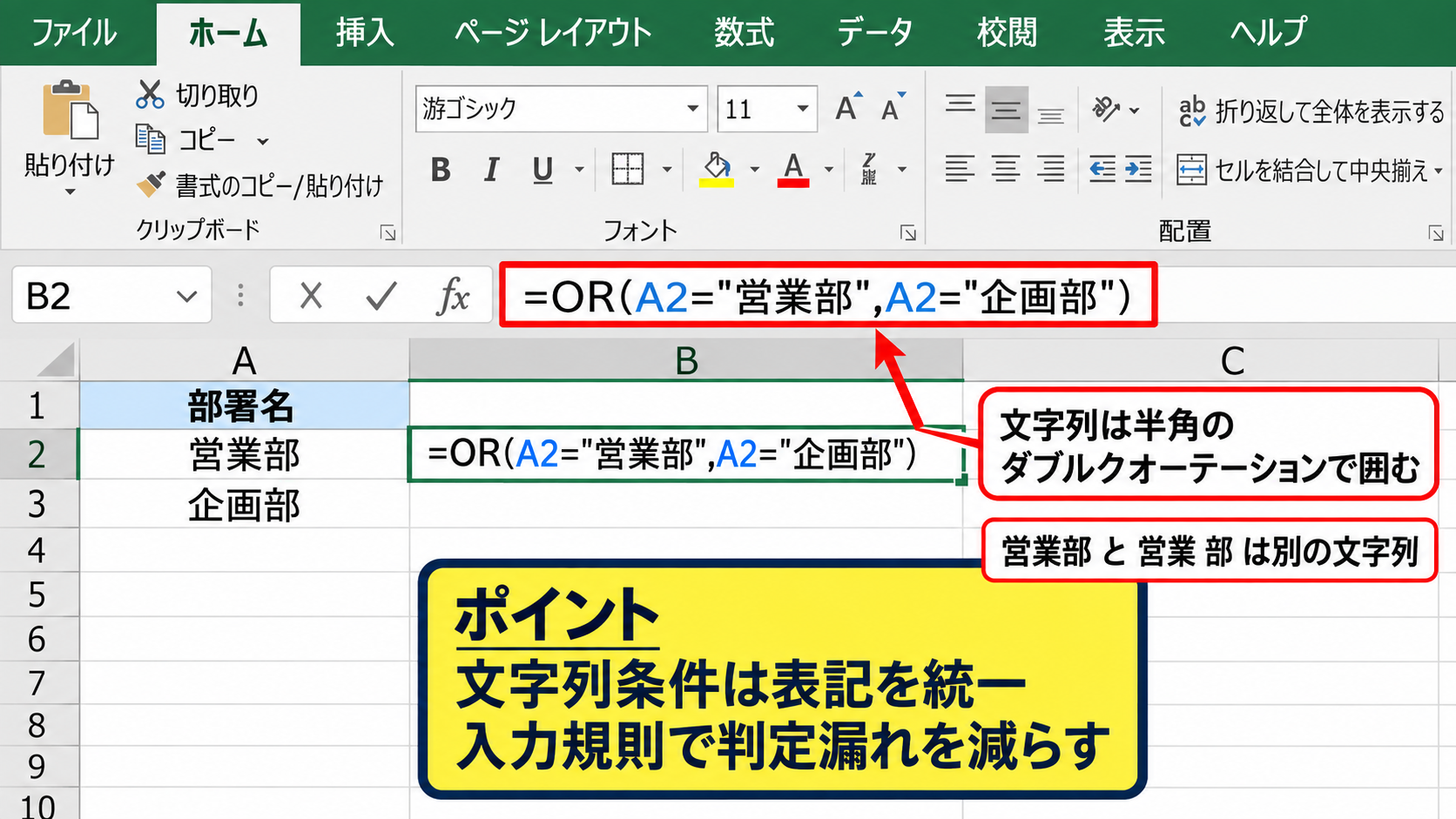Image resolution: width=1456 pixels, height=819 pixels.
Task: Select row 3 header
Action: 38,504
